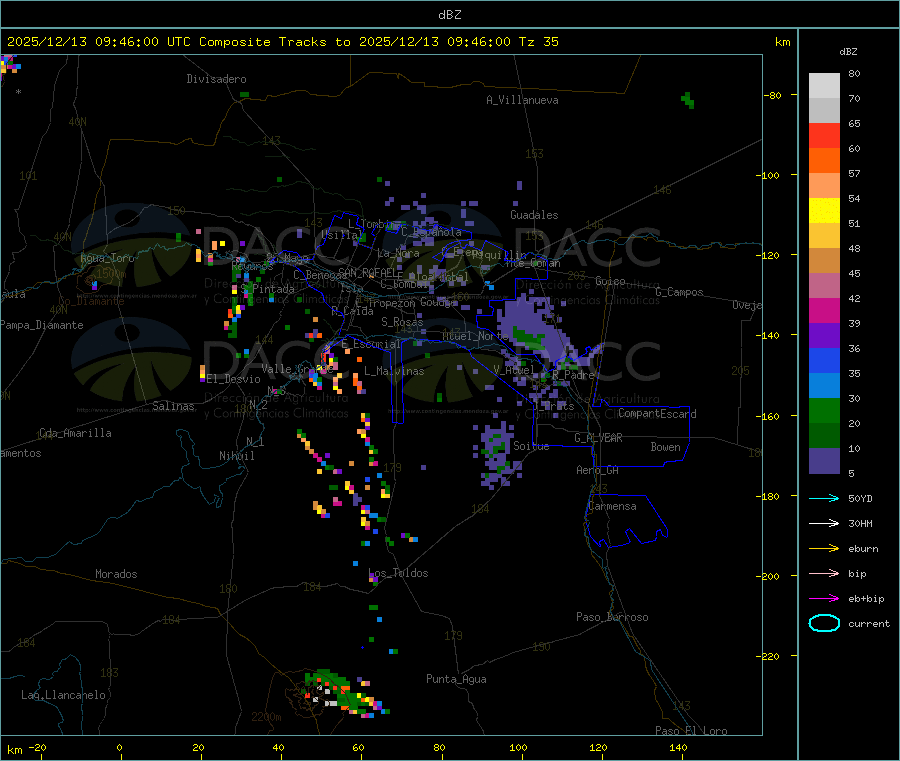The height and width of the screenshot is (761, 900).
Task: Click the Paso_El_Loro label
Action: [692, 731]
